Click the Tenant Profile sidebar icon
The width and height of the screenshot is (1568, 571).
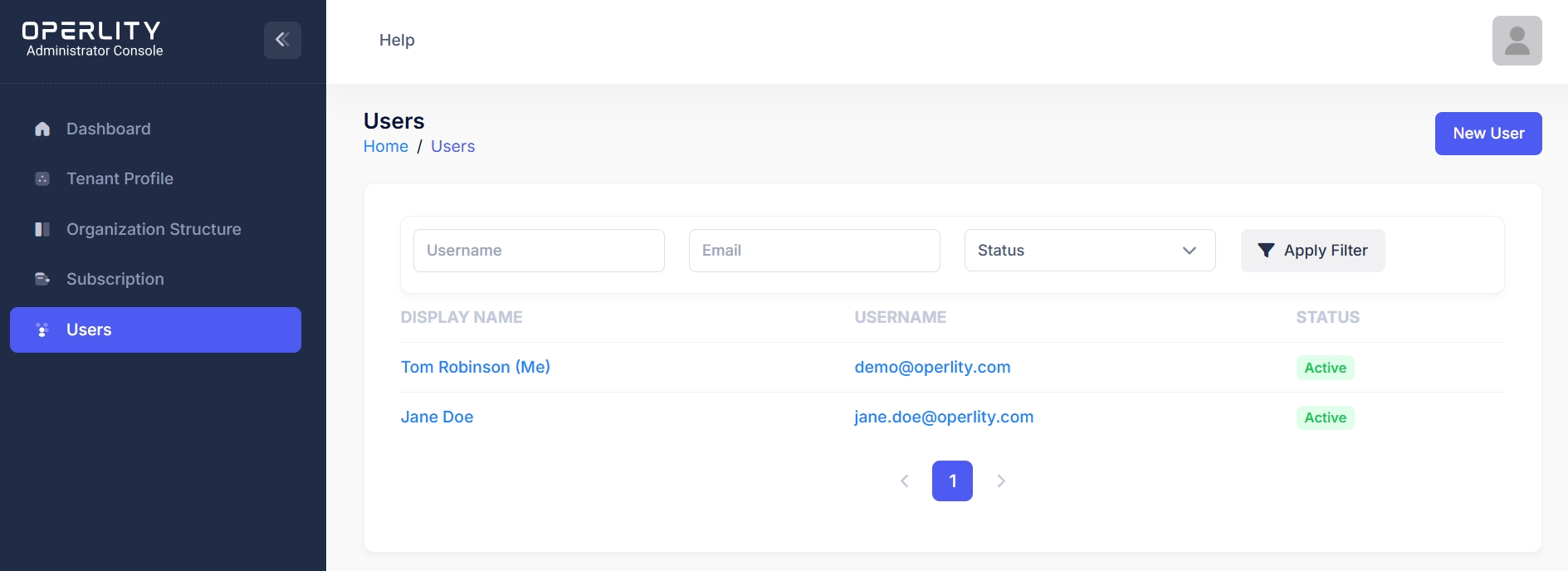[42, 178]
